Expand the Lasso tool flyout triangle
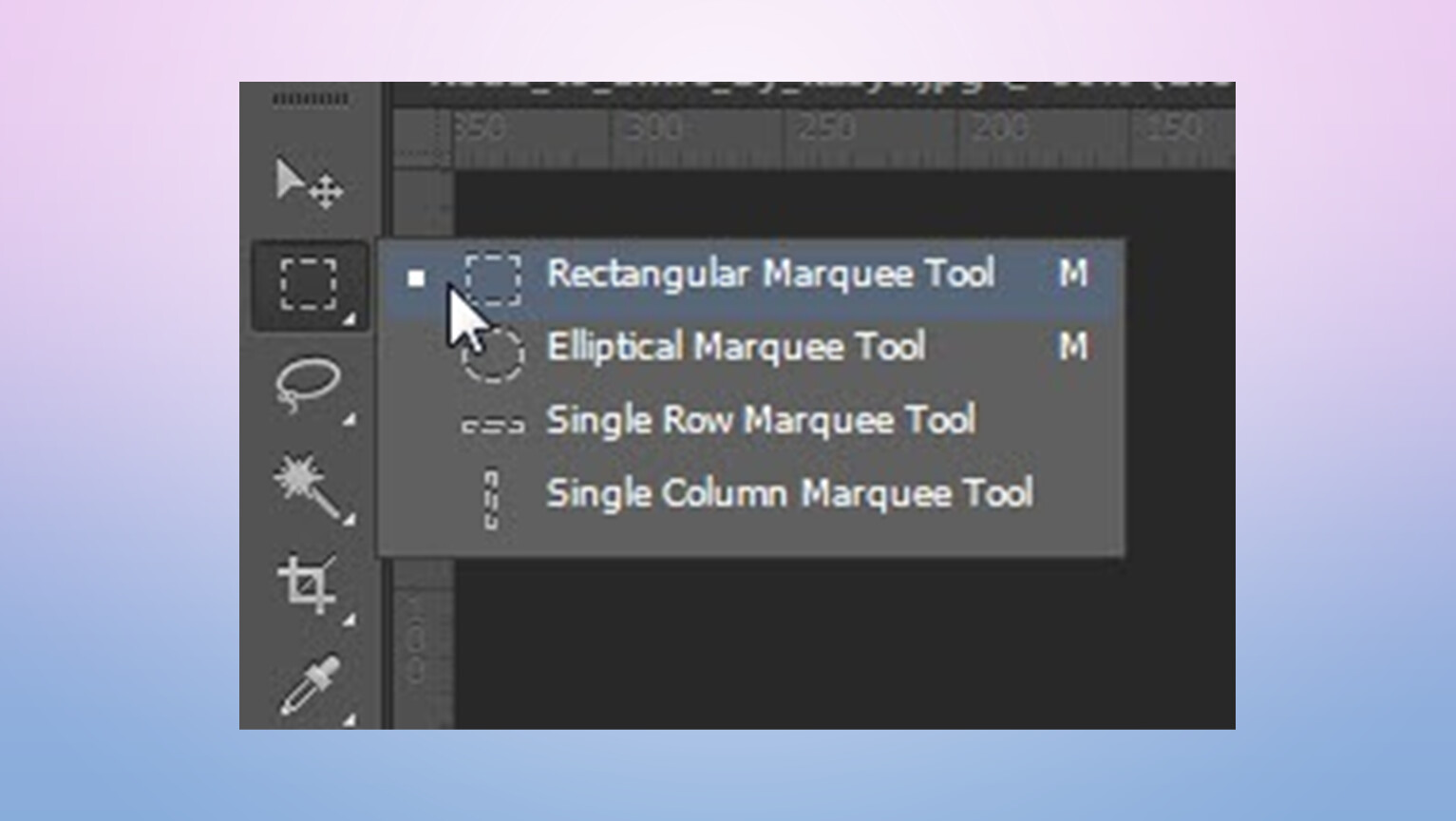1456x821 pixels. coord(350,419)
